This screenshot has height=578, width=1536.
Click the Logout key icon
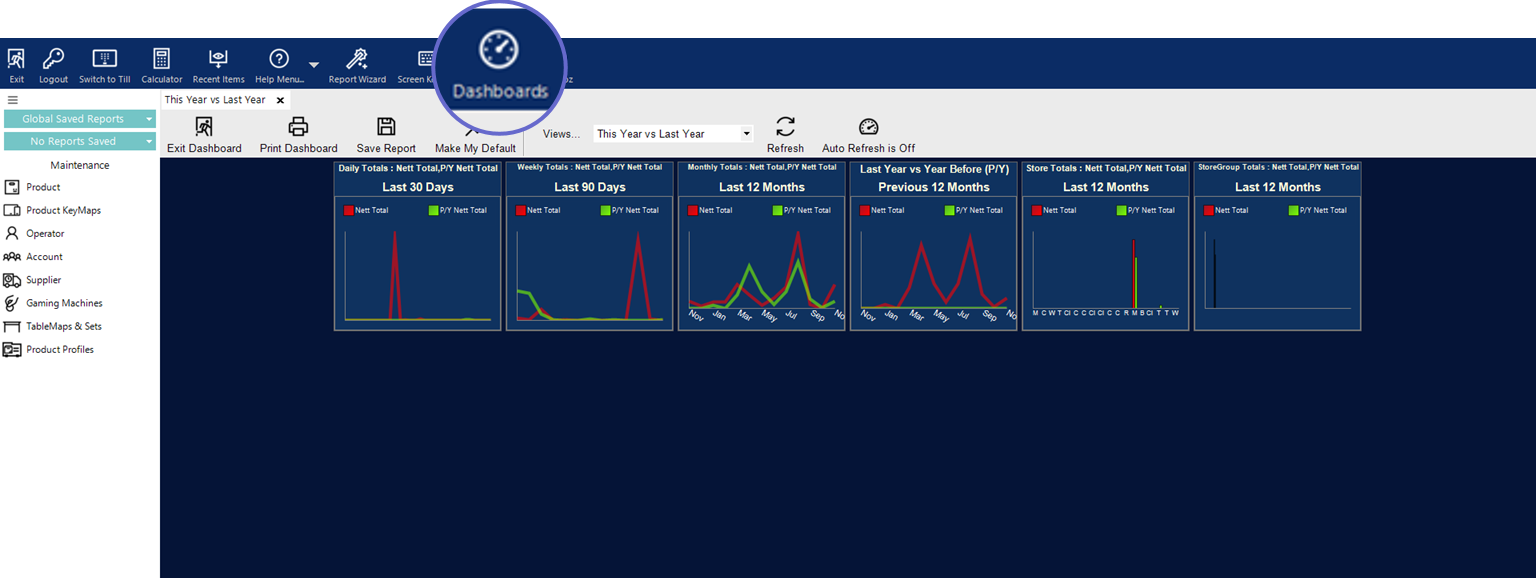point(53,60)
